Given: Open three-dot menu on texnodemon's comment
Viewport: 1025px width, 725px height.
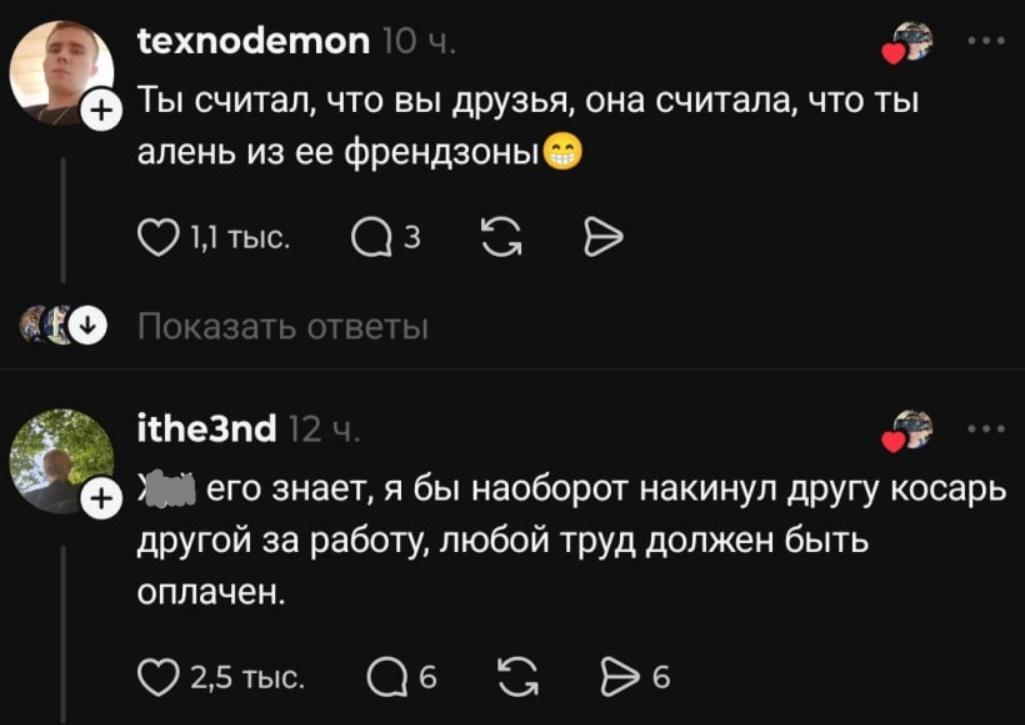Looking at the screenshot, I should (986, 41).
